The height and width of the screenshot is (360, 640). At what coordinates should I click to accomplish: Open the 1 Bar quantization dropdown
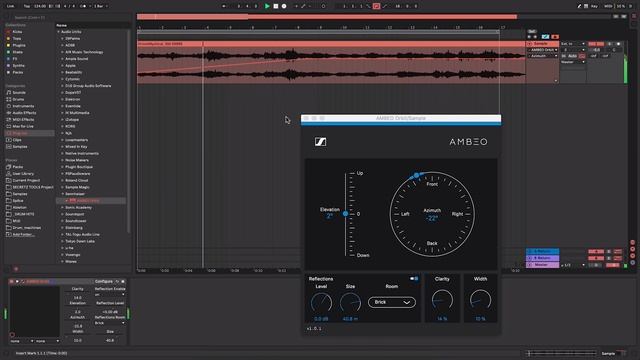tap(101, 6)
